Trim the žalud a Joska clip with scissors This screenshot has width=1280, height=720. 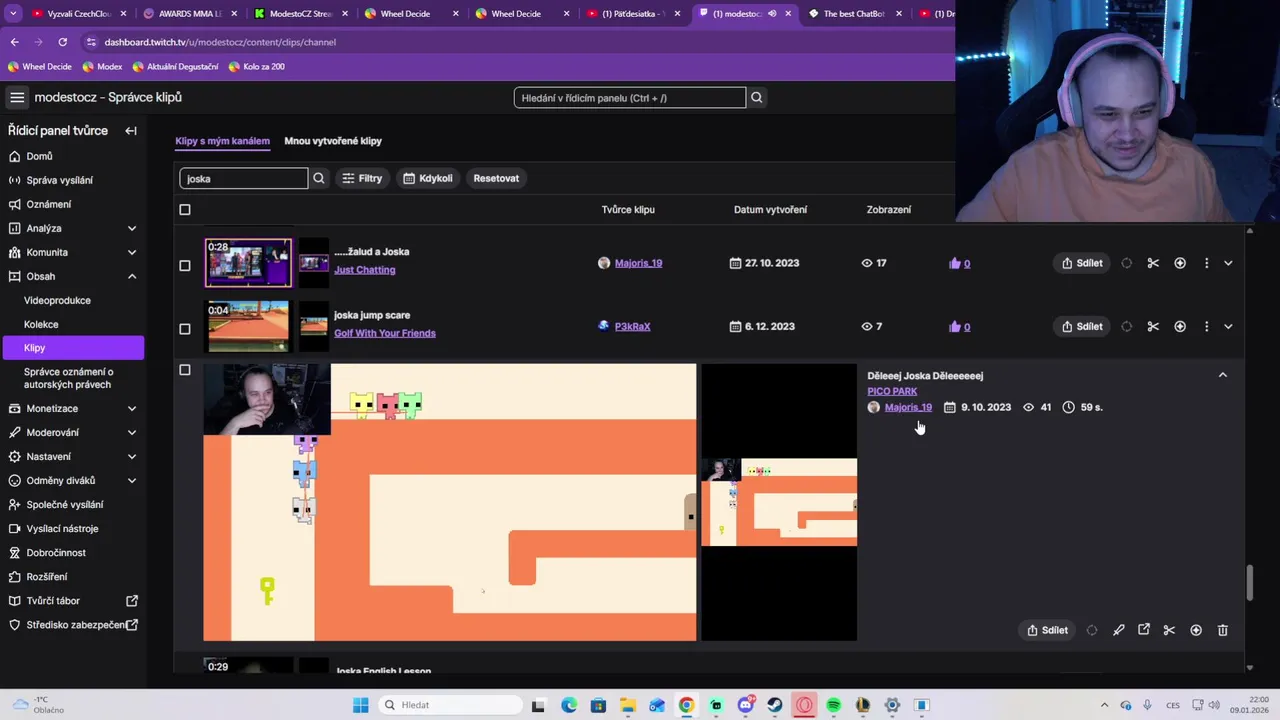(1153, 263)
